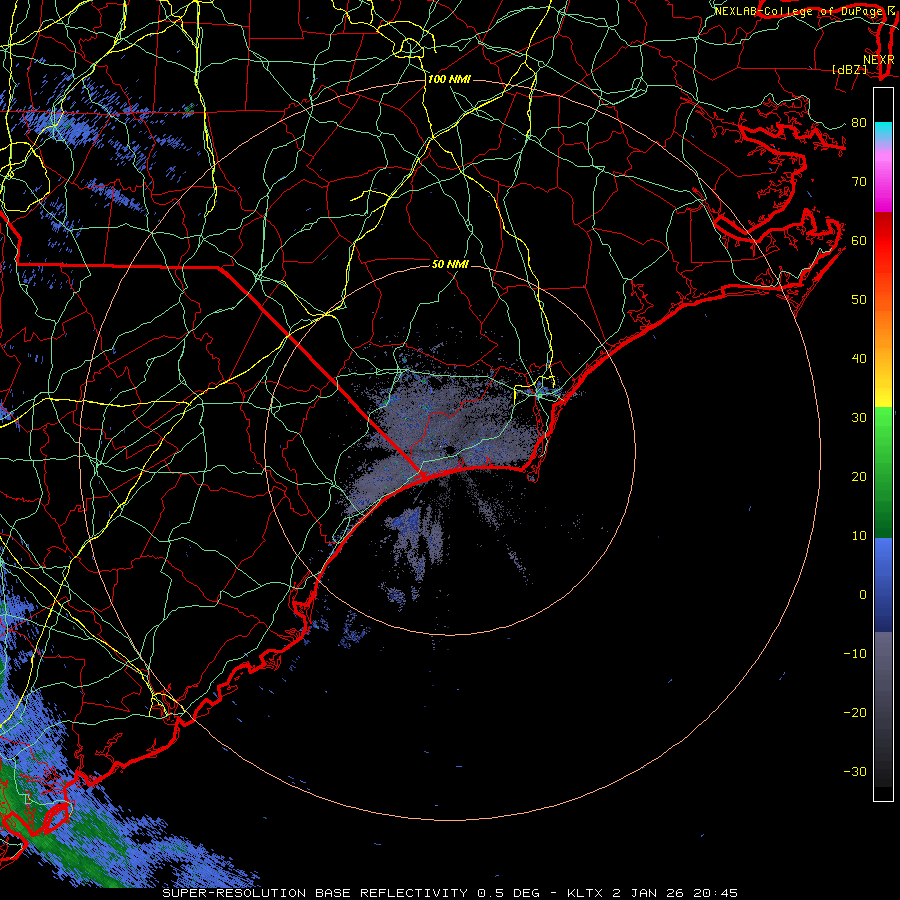Screen dimensions: 900x900
Task: Click the 60 value on the dBZ scale
Action: (x=859, y=240)
